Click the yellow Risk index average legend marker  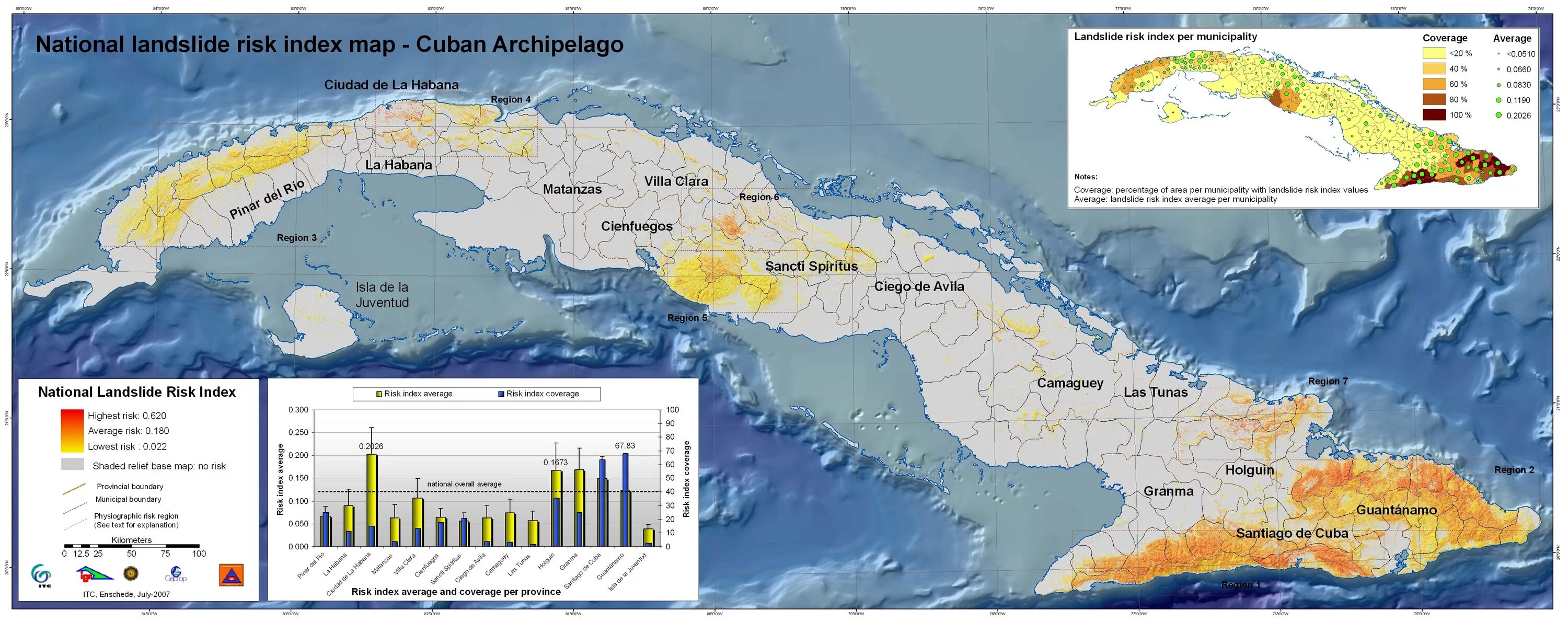point(379,395)
